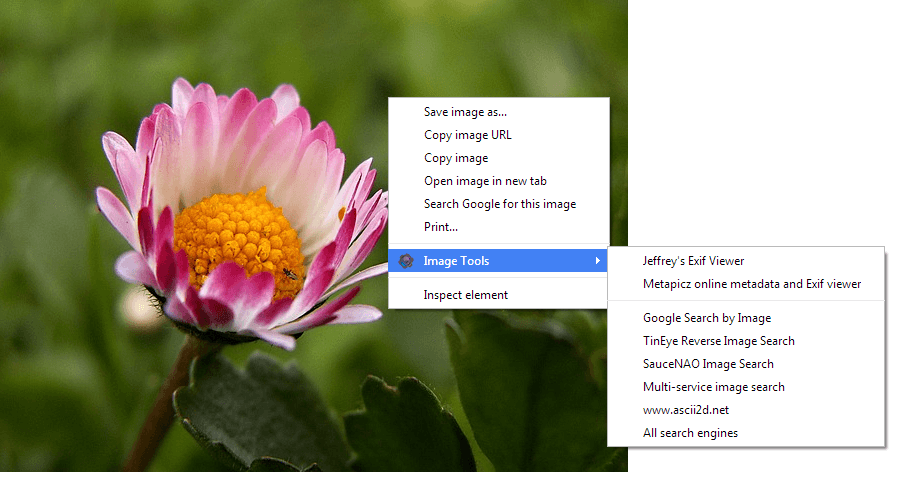Choose Inspect element
The width and height of the screenshot is (902, 489).
498,295
